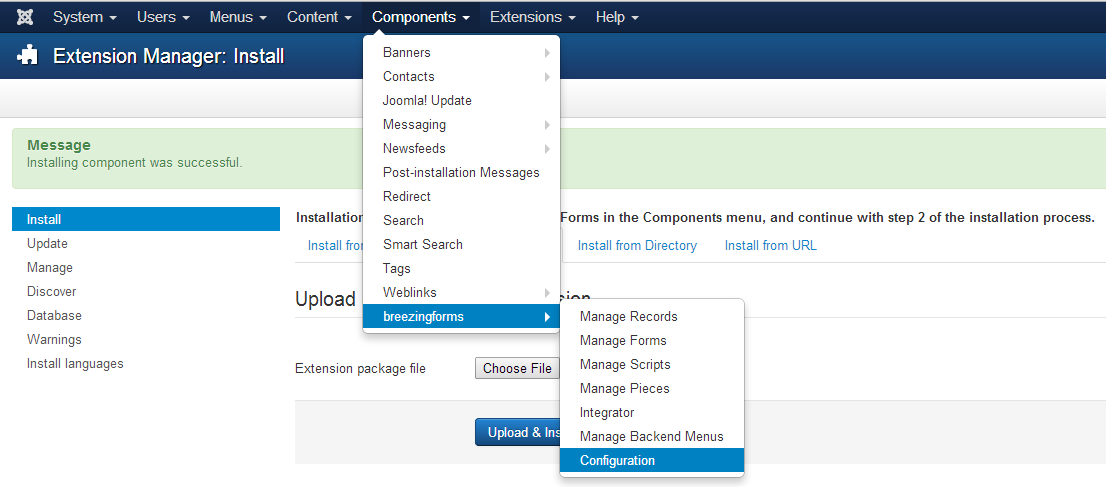1106x487 pixels.
Task: Open Manage Pieces submenu entry
Action: pos(652,389)
